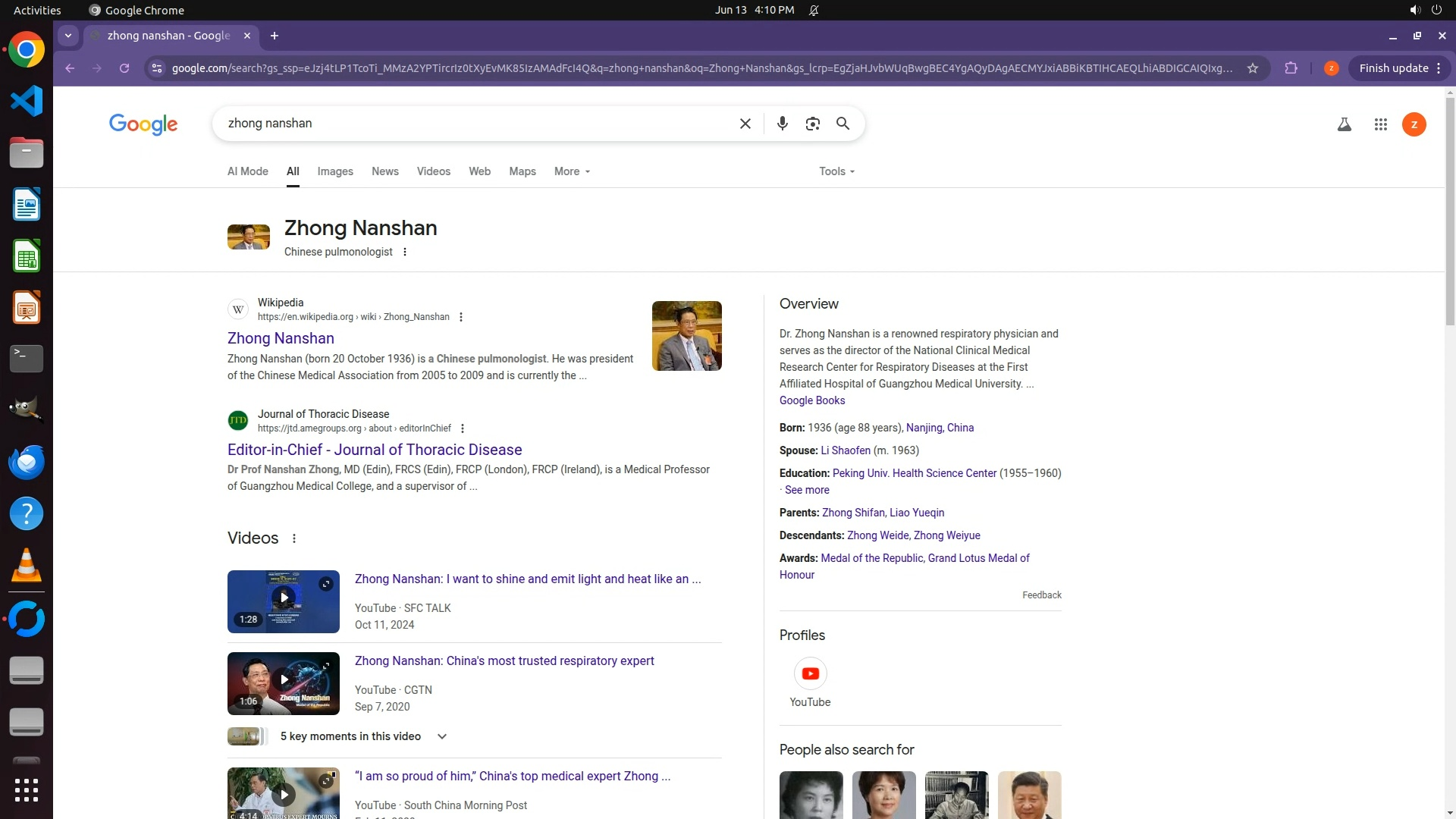Open the Google apps grid icon
1456x819 pixels.
[x=1380, y=124]
